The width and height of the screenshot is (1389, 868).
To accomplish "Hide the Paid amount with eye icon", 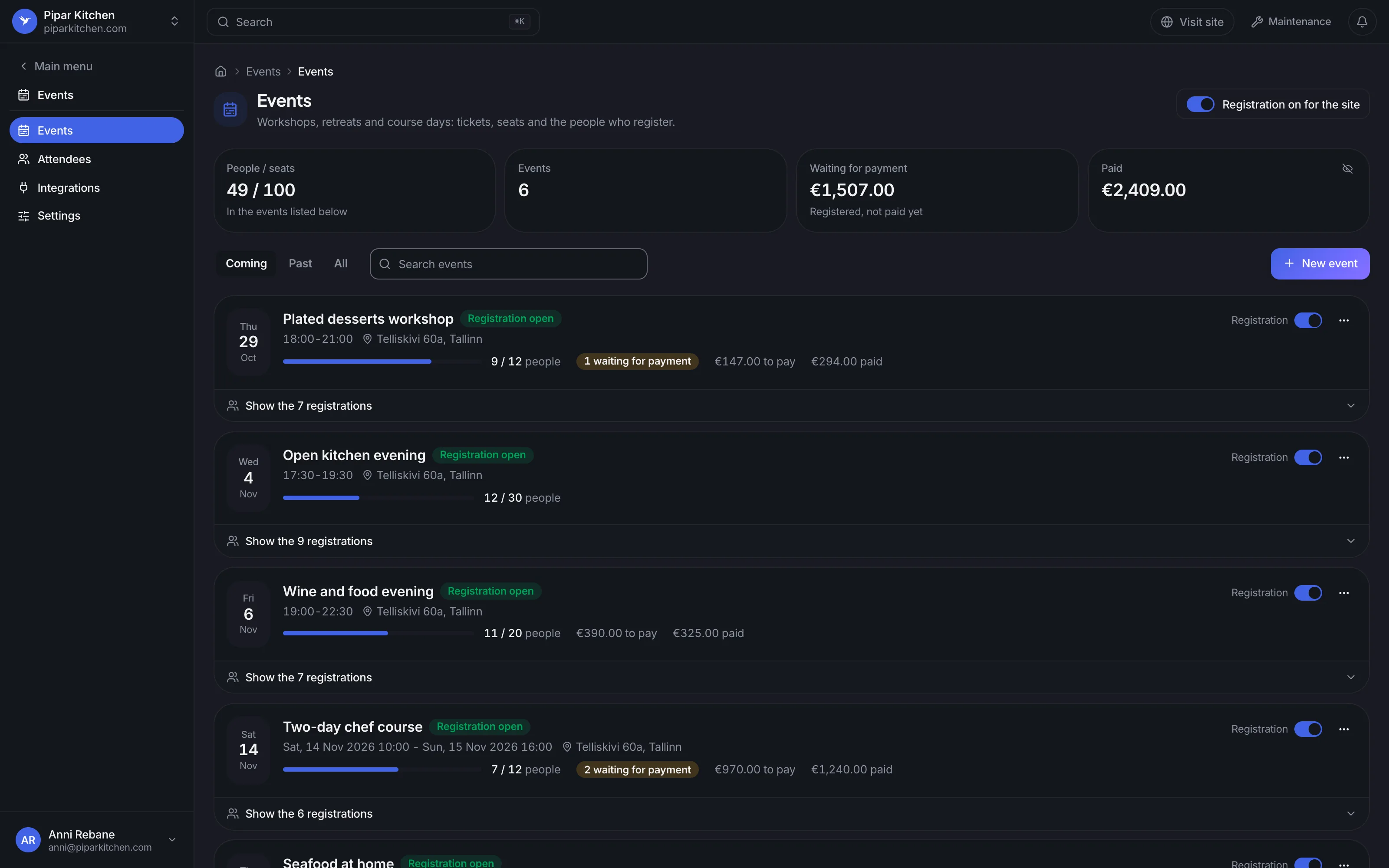I will [1347, 168].
